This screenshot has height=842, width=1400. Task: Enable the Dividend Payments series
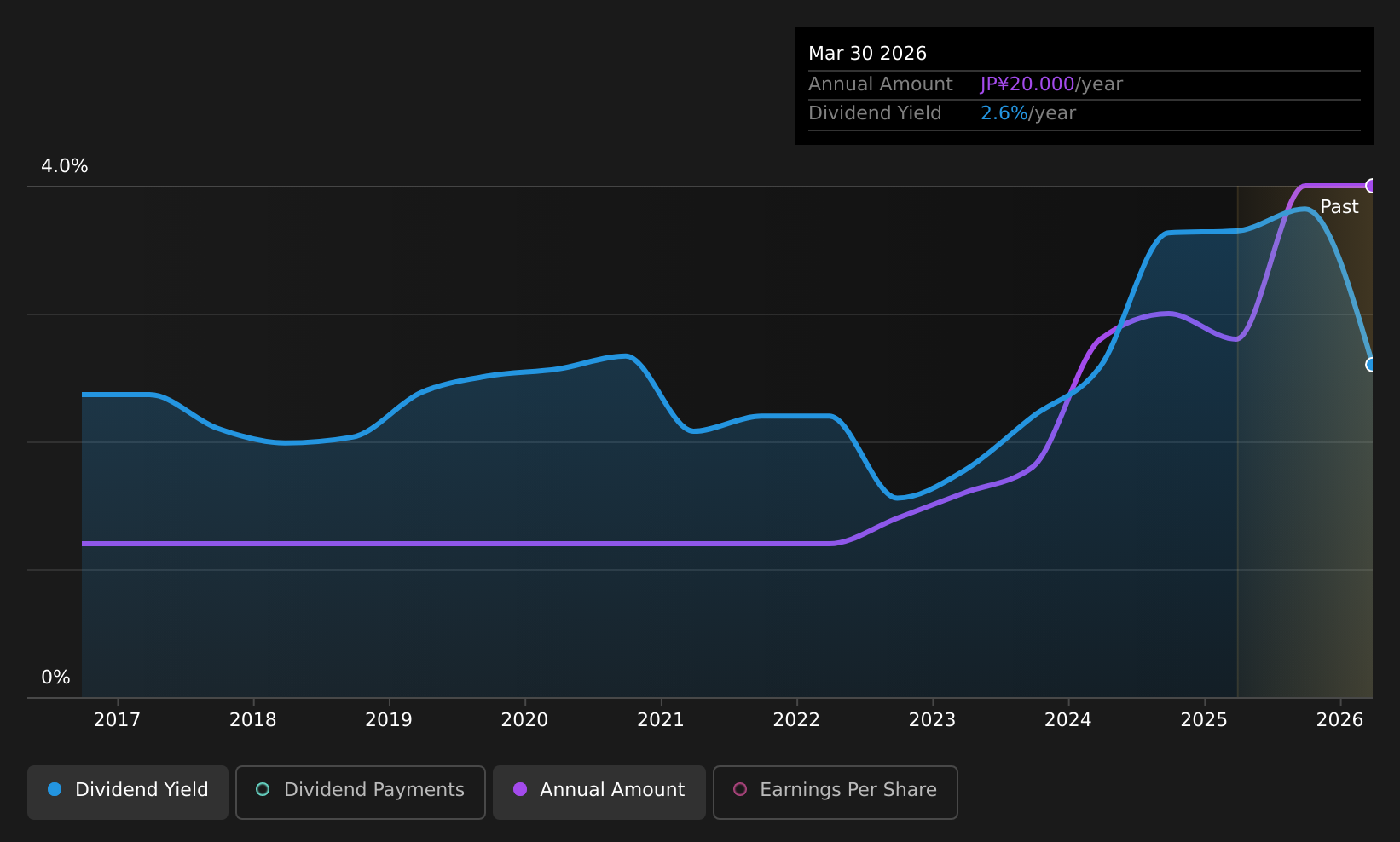point(361,792)
